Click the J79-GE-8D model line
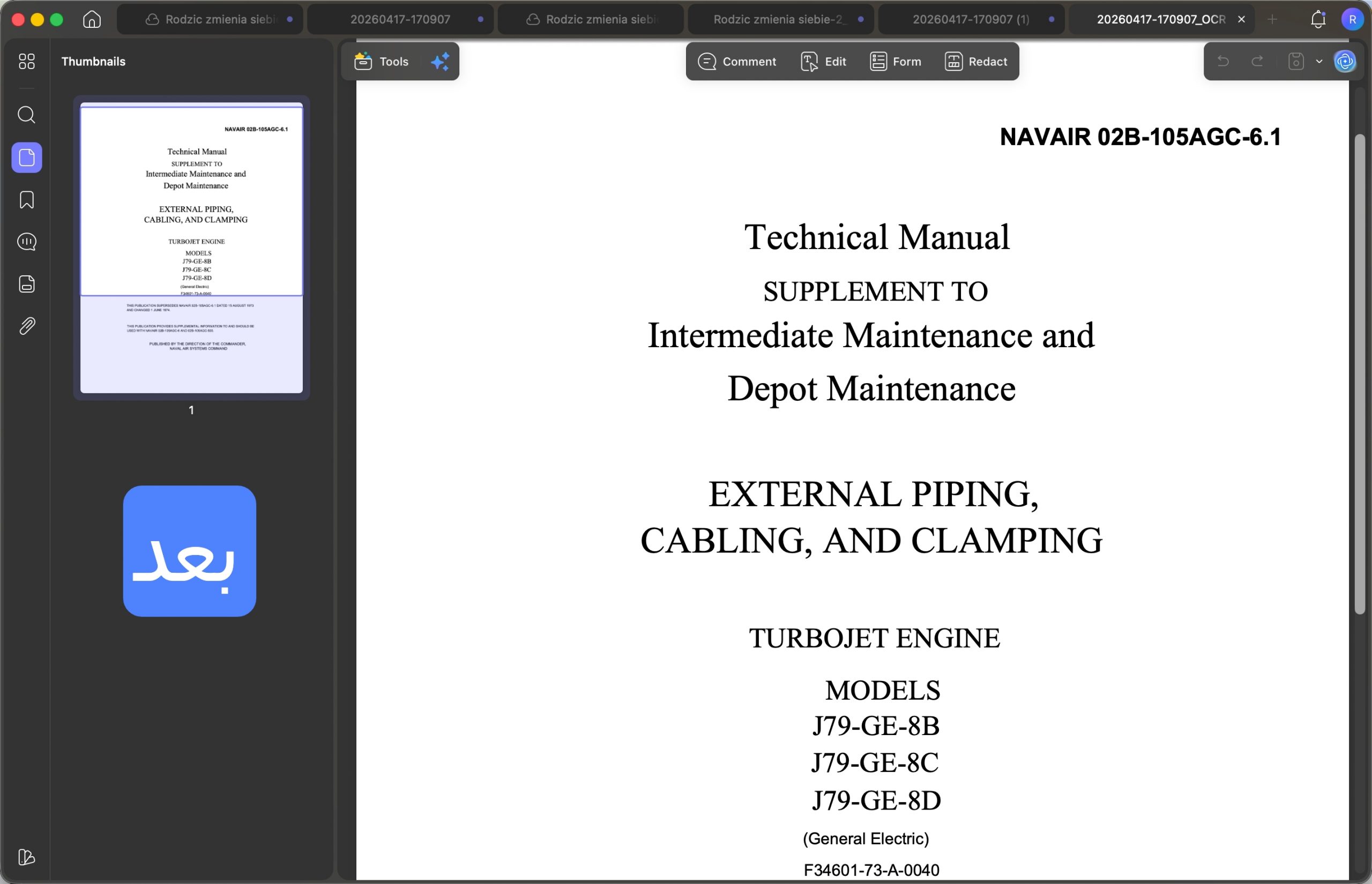Screen dimensions: 1372x884 (876, 800)
